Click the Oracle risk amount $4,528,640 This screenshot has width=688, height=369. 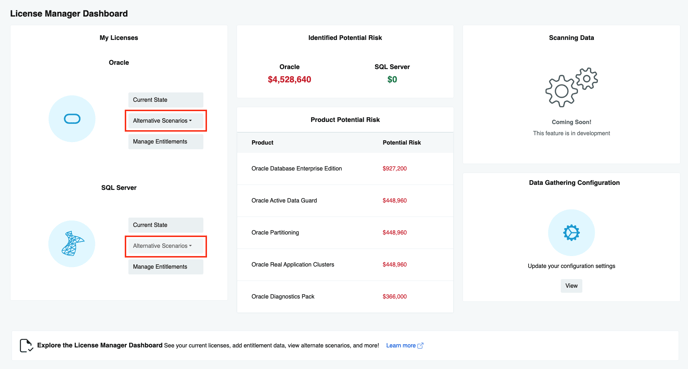289,79
